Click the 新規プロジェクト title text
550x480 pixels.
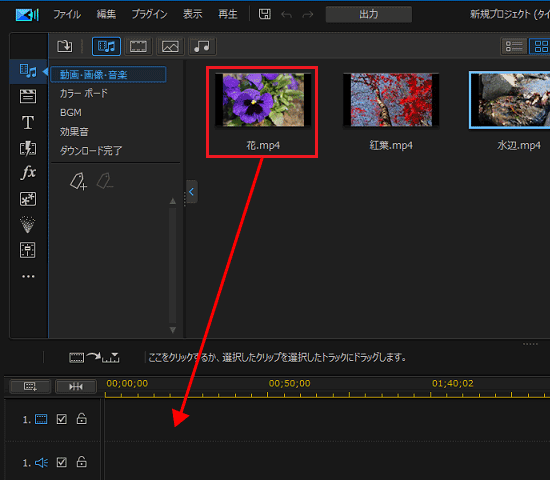coord(510,14)
